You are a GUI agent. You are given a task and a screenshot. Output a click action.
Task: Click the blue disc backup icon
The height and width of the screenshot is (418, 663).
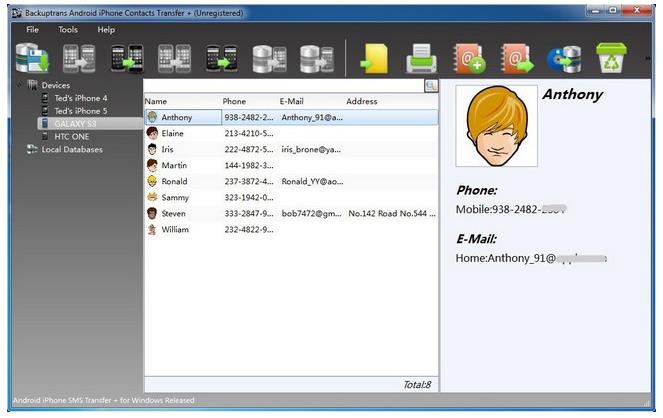(x=563, y=59)
